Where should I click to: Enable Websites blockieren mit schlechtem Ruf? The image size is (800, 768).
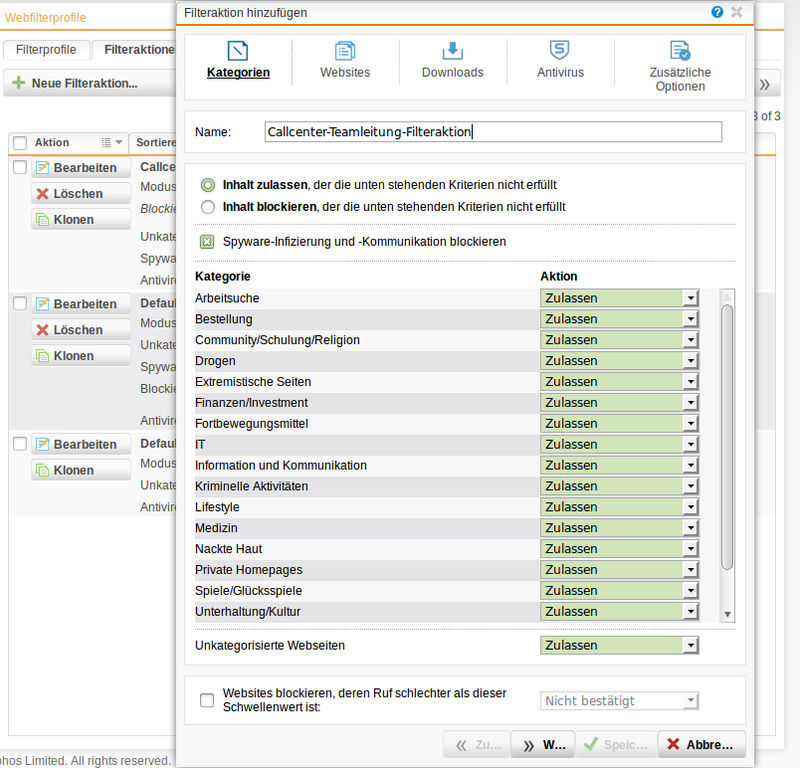[x=206, y=700]
